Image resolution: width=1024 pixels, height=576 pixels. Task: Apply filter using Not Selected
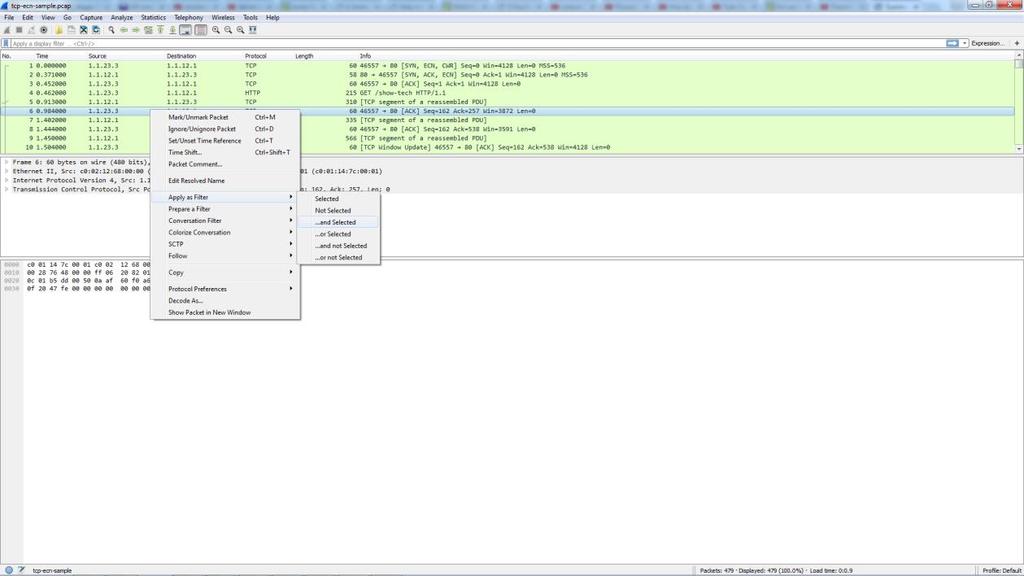[x=338, y=210]
